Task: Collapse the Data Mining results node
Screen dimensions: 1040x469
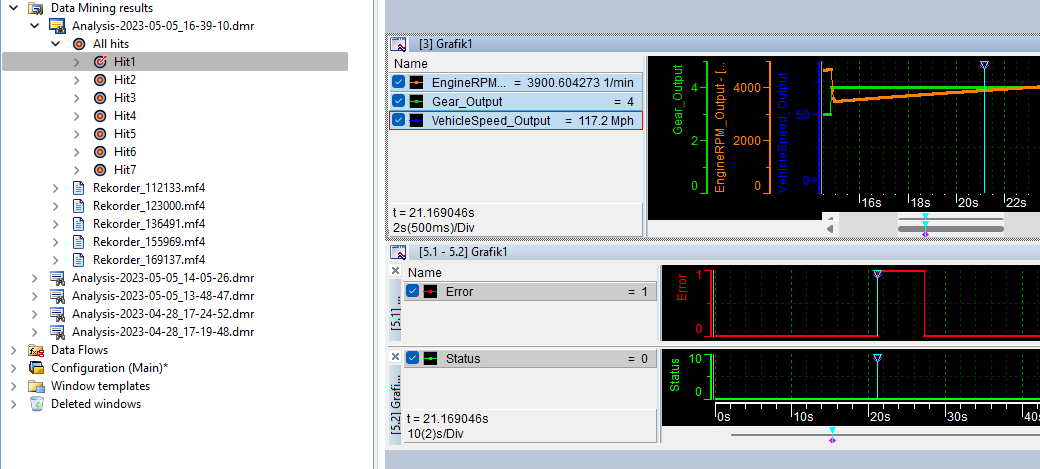Action: 13,8
